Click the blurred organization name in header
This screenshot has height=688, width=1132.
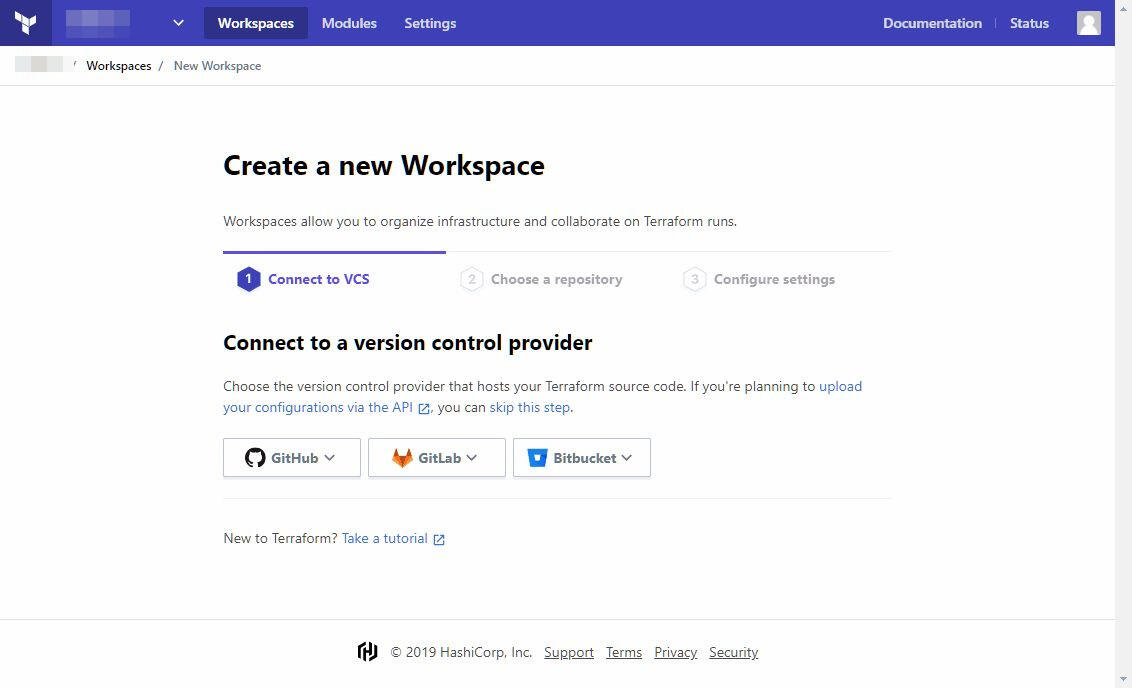(x=98, y=23)
